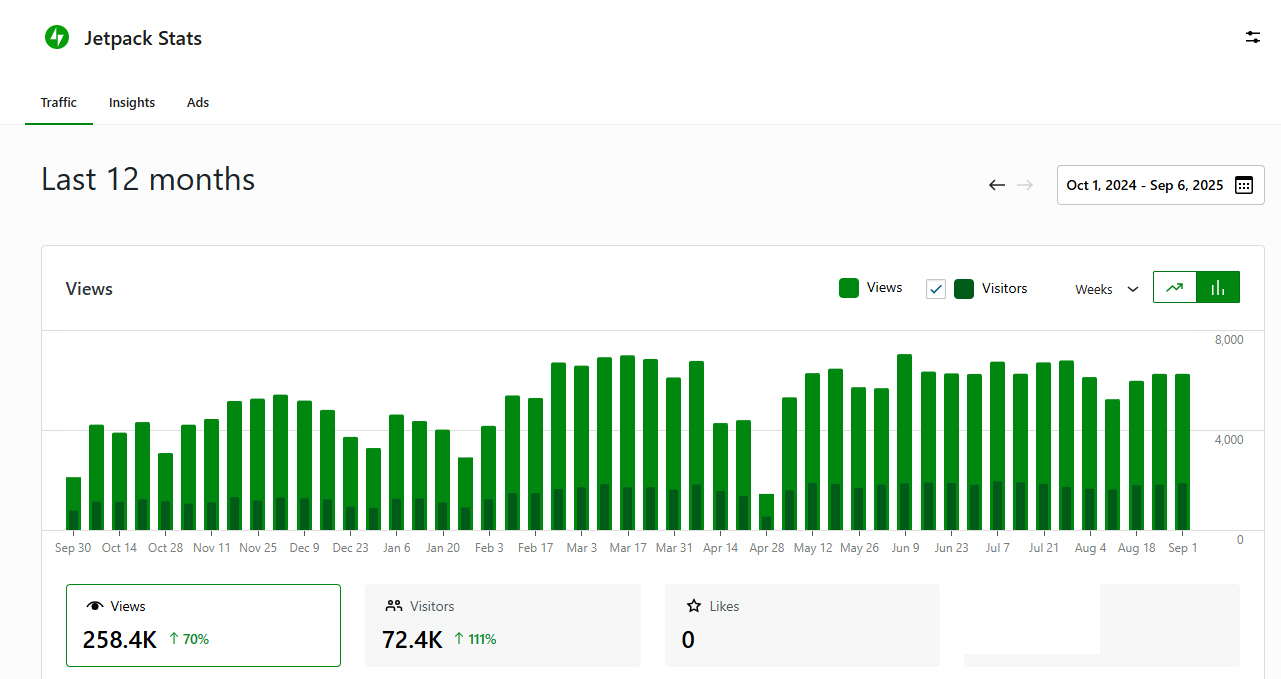Uncheck the Visitors checkbox
The image size is (1281, 679).
[x=936, y=289]
